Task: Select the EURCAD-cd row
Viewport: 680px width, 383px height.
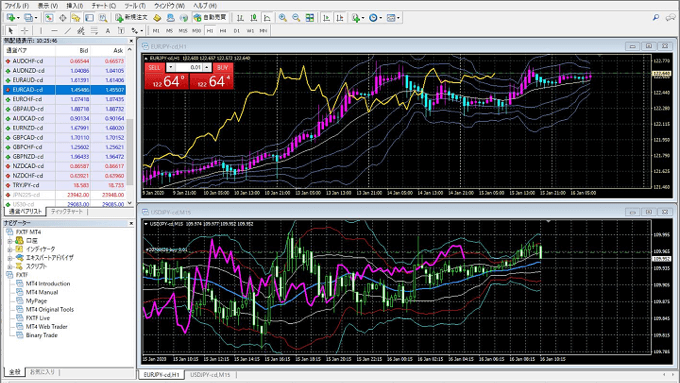Action: [x=65, y=90]
